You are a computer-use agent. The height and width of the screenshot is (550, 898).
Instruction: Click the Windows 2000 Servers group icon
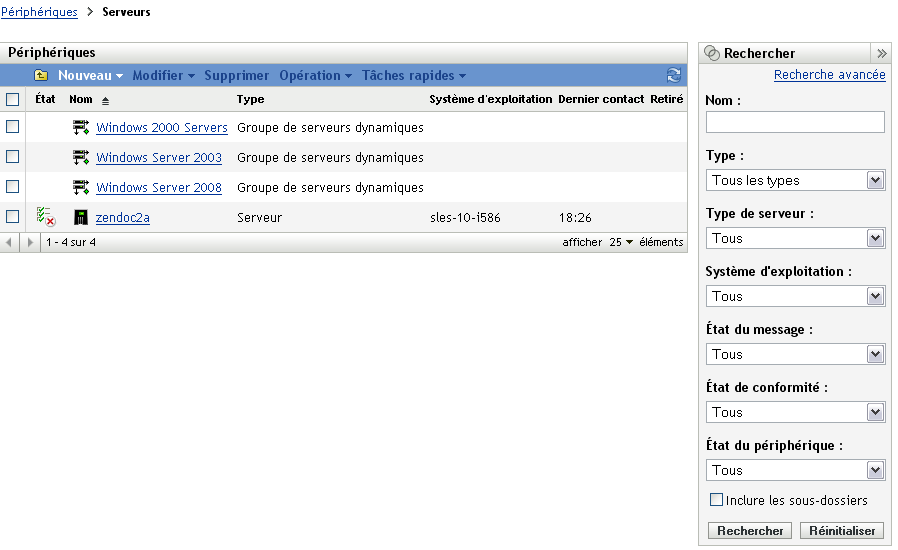click(x=81, y=128)
